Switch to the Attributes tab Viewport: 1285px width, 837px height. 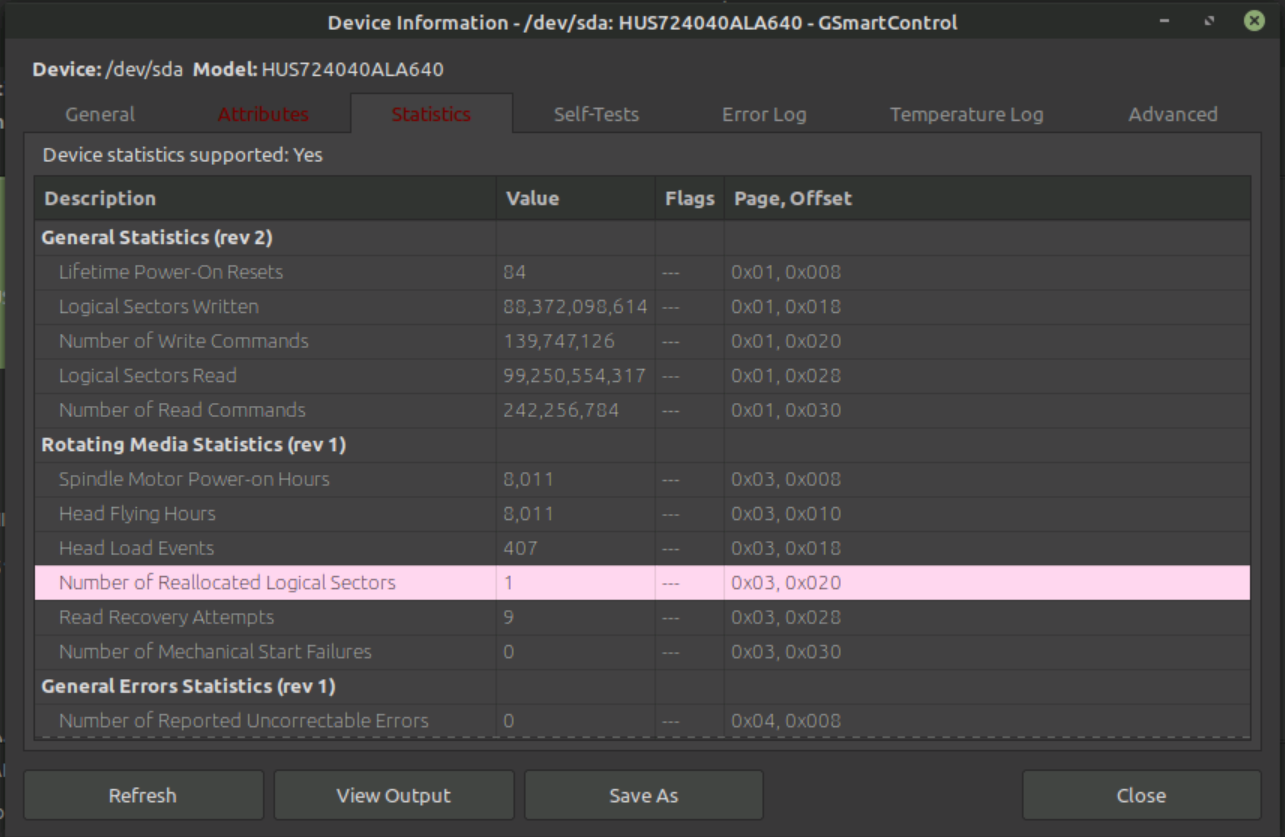tap(262, 113)
